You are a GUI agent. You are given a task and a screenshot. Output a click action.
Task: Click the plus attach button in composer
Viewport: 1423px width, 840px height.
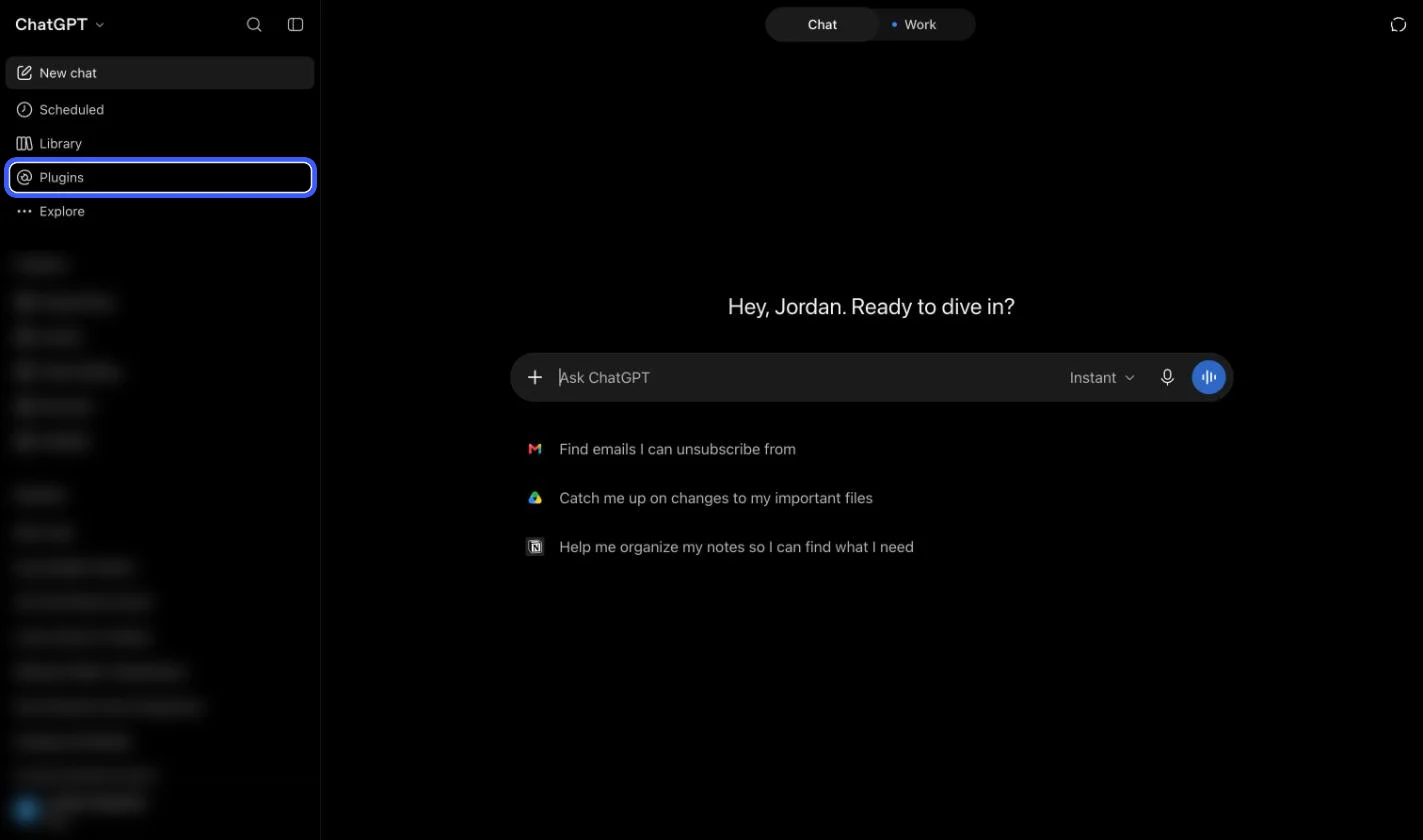[x=535, y=377]
